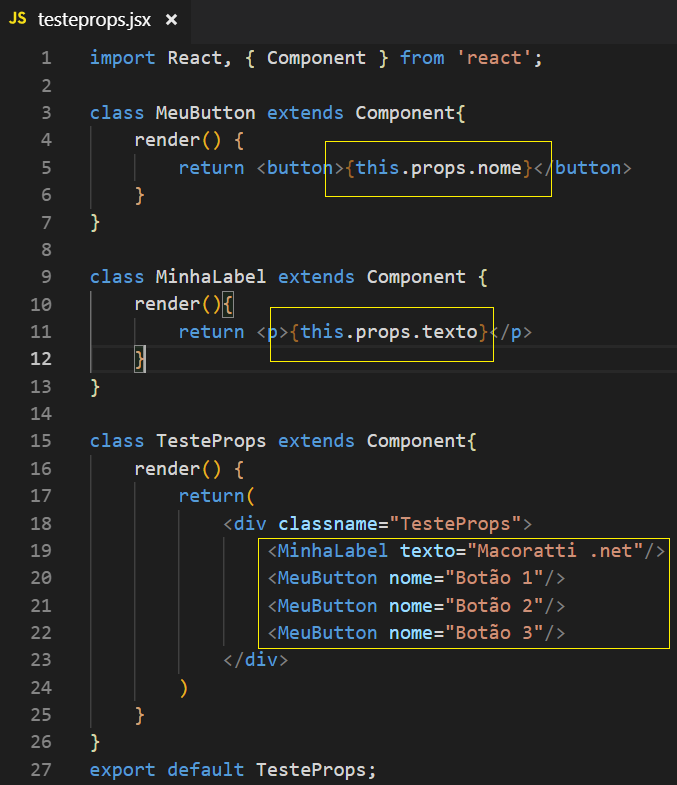This screenshot has height=785, width=677.
Task: Click 'export default TesteProps;' statement
Action: point(233,769)
